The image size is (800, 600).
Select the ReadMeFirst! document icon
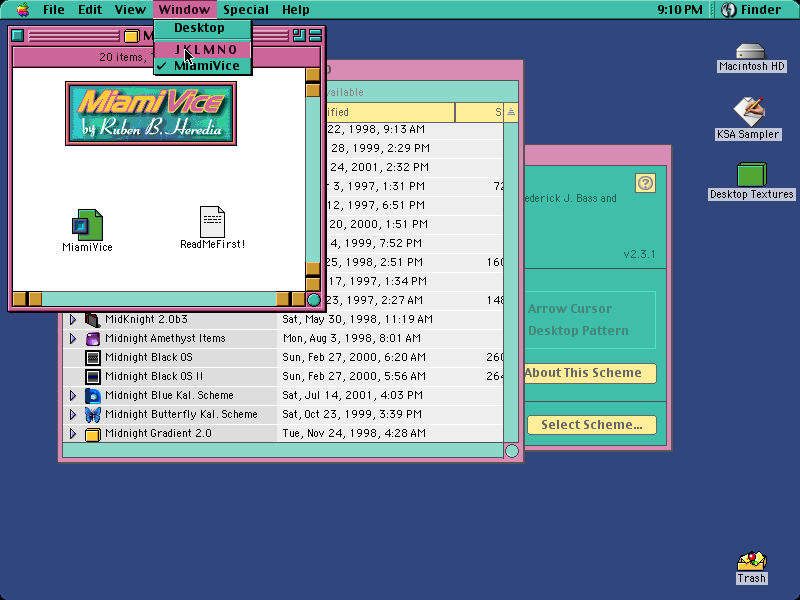pyautogui.click(x=212, y=222)
